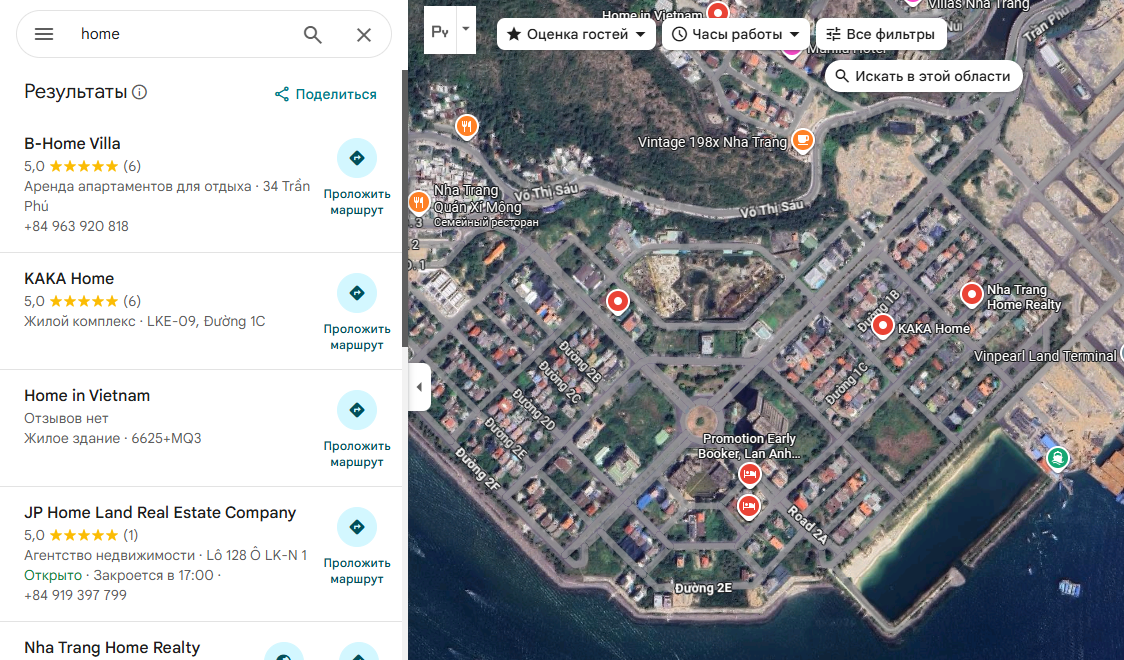
Task: Click the search magnifier icon
Action: point(313,34)
